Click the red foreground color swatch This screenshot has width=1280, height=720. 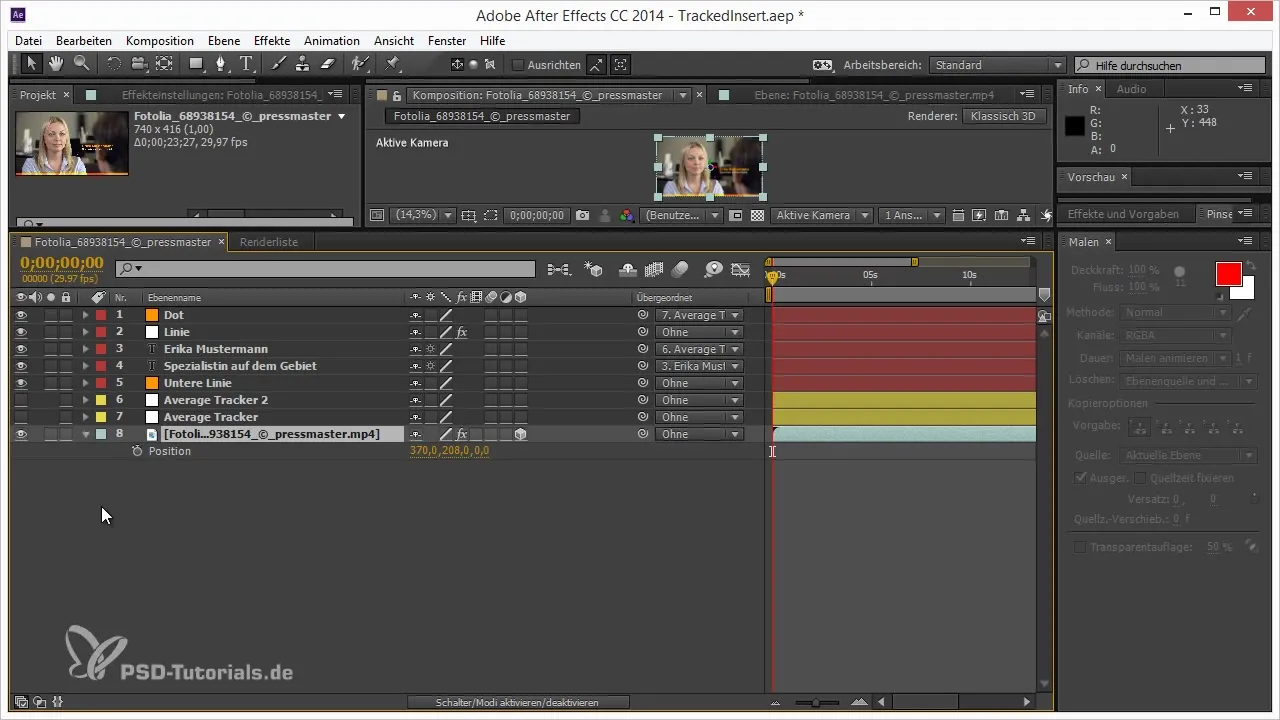coord(1228,273)
